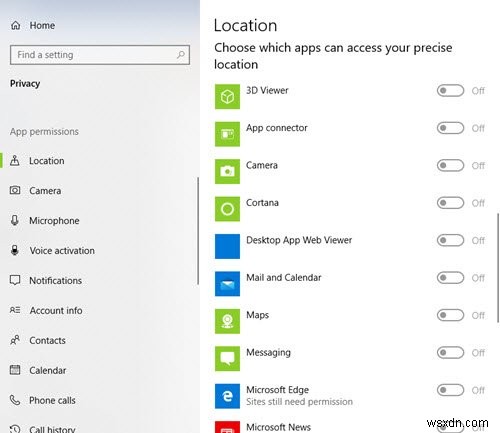The width and height of the screenshot is (500, 433).
Task: Toggle Messaging location access switch
Action: pos(450,352)
